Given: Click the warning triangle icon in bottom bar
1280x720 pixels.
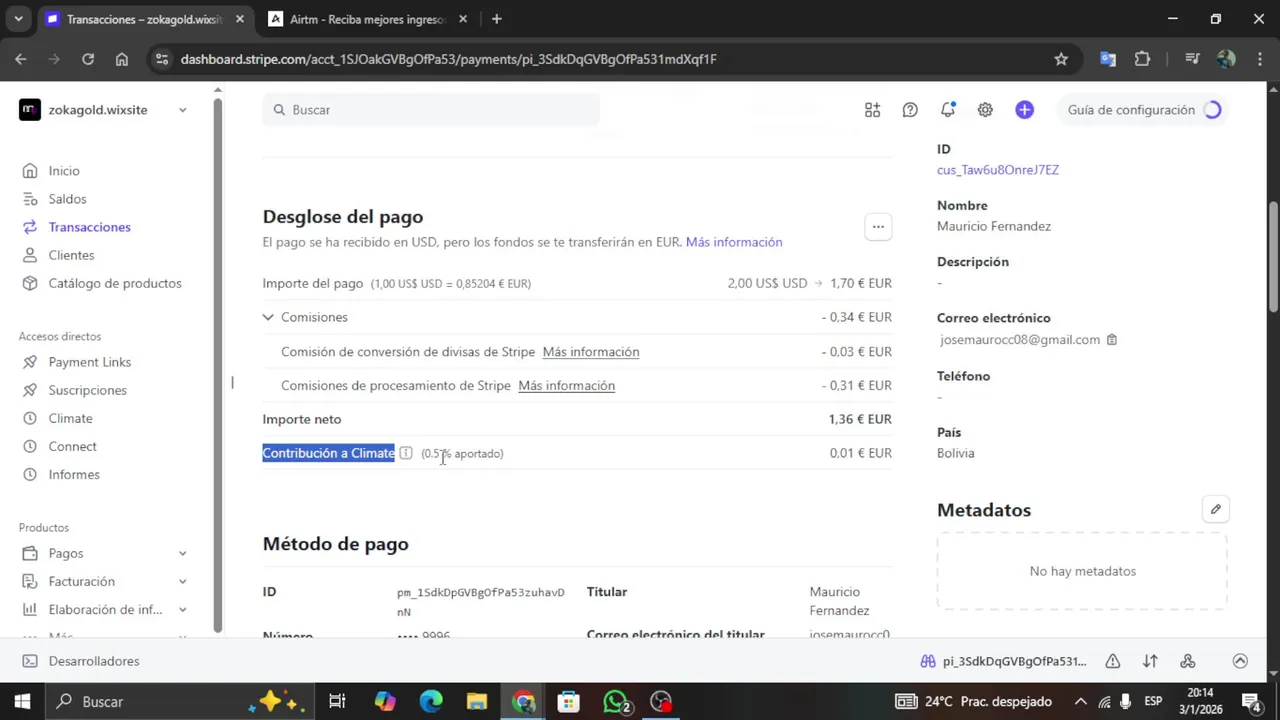Looking at the screenshot, I should (x=1112, y=661).
